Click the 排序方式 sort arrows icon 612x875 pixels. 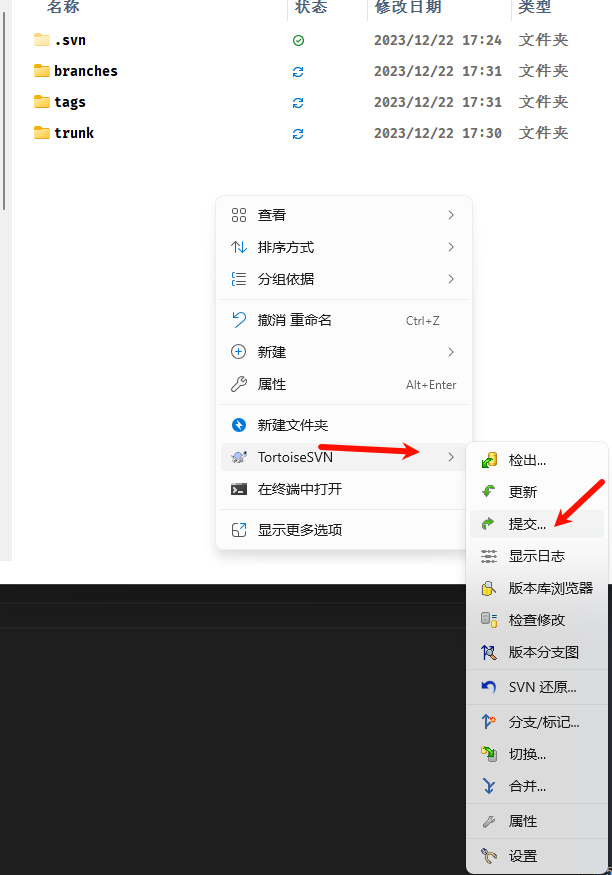(239, 247)
